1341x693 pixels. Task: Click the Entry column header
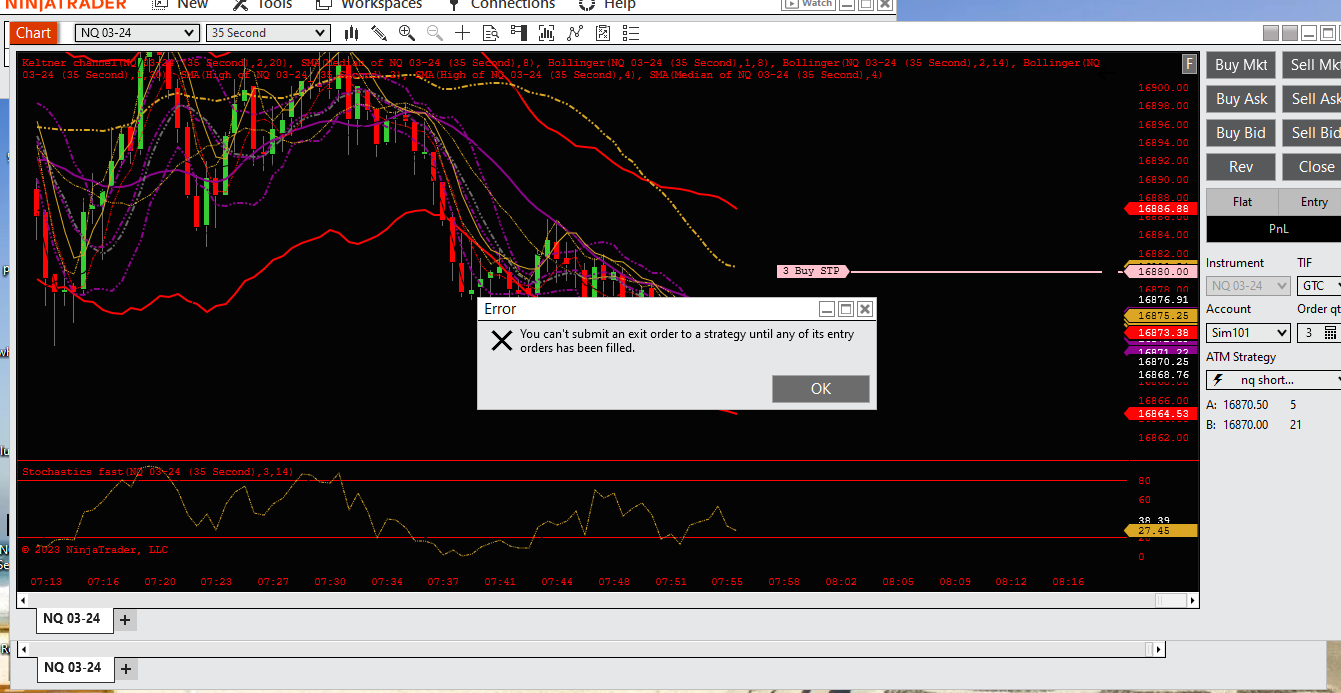[1312, 202]
